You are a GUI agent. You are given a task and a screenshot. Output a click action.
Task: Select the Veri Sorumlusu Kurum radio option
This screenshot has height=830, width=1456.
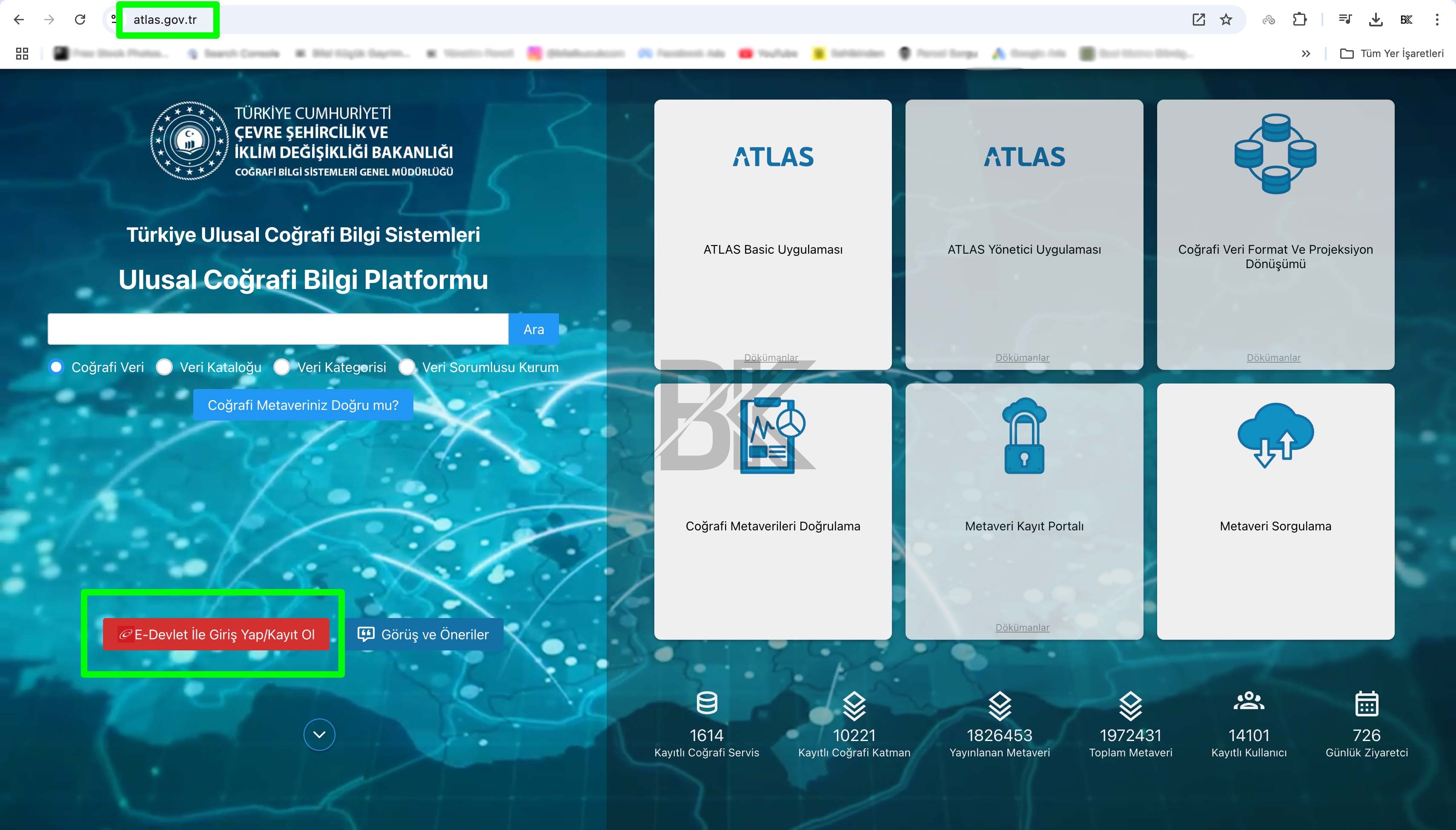click(407, 367)
